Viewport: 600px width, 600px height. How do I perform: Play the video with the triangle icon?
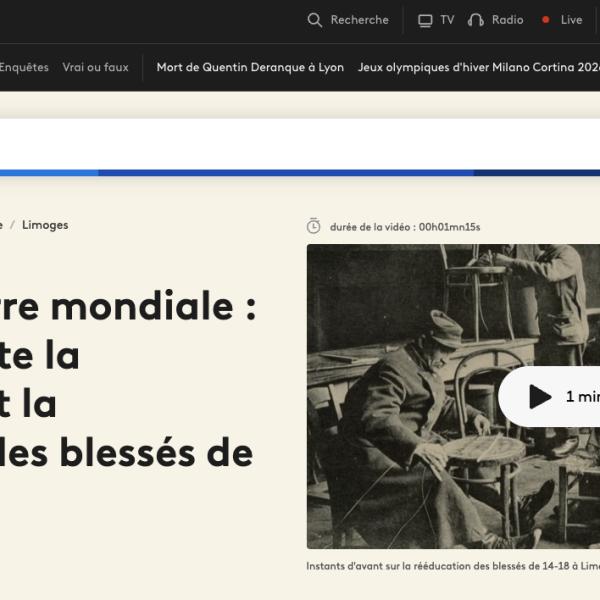(540, 397)
